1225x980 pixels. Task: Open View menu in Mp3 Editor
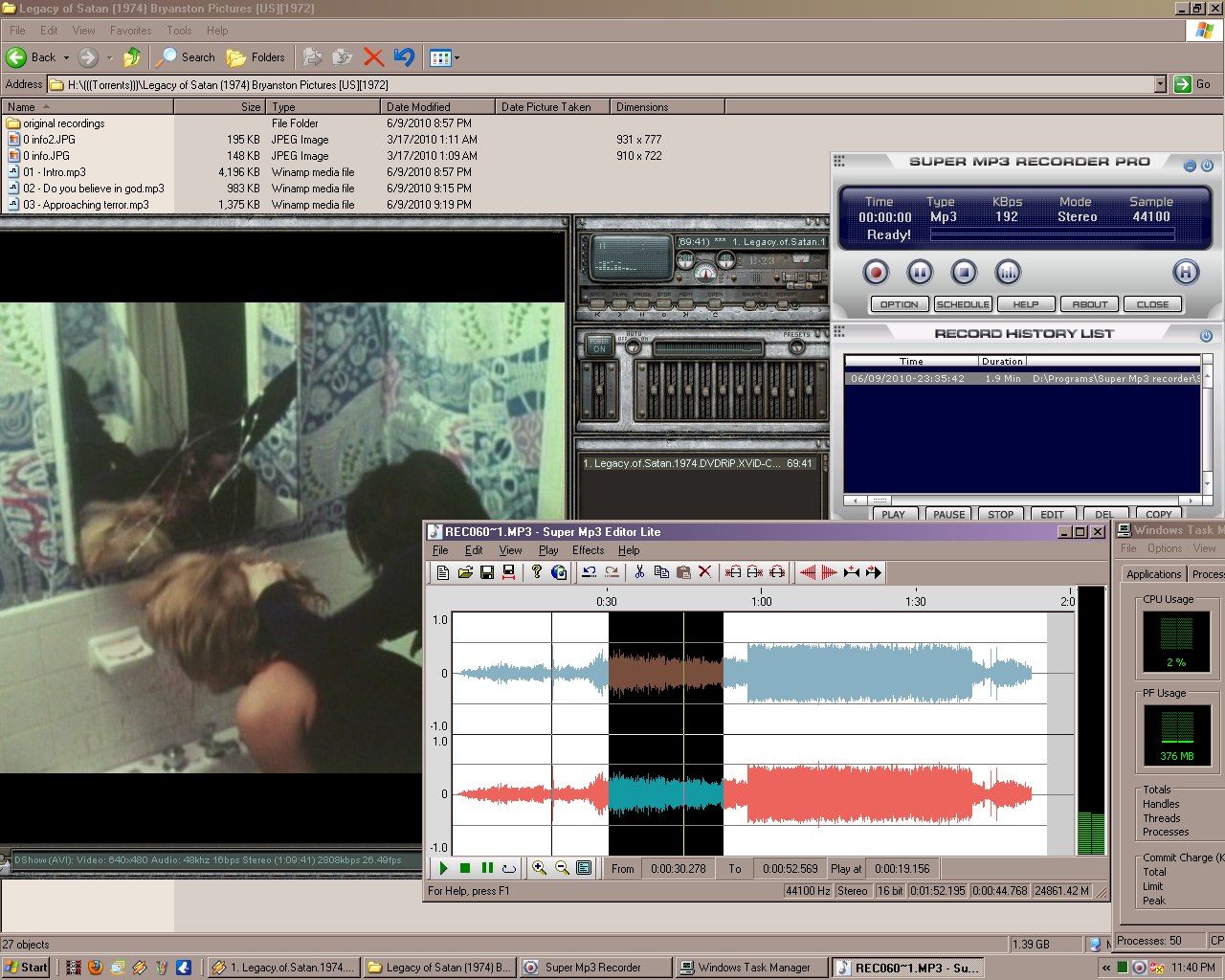point(511,550)
